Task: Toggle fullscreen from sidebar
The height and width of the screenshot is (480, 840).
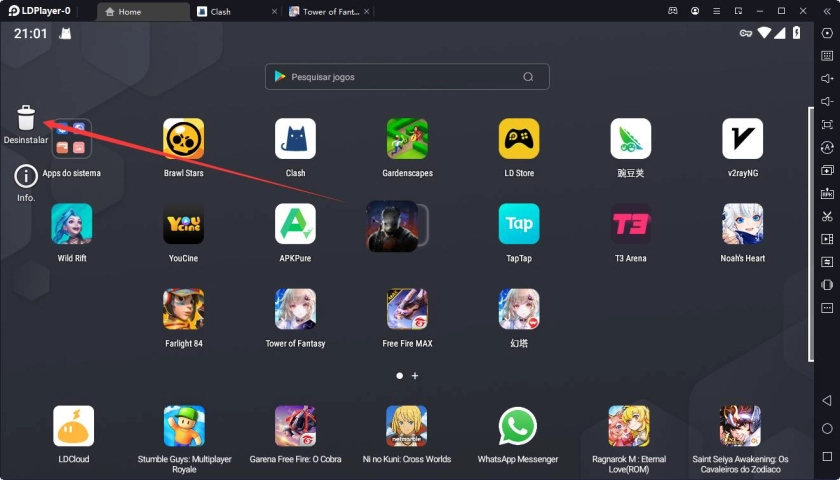Action: click(x=827, y=125)
